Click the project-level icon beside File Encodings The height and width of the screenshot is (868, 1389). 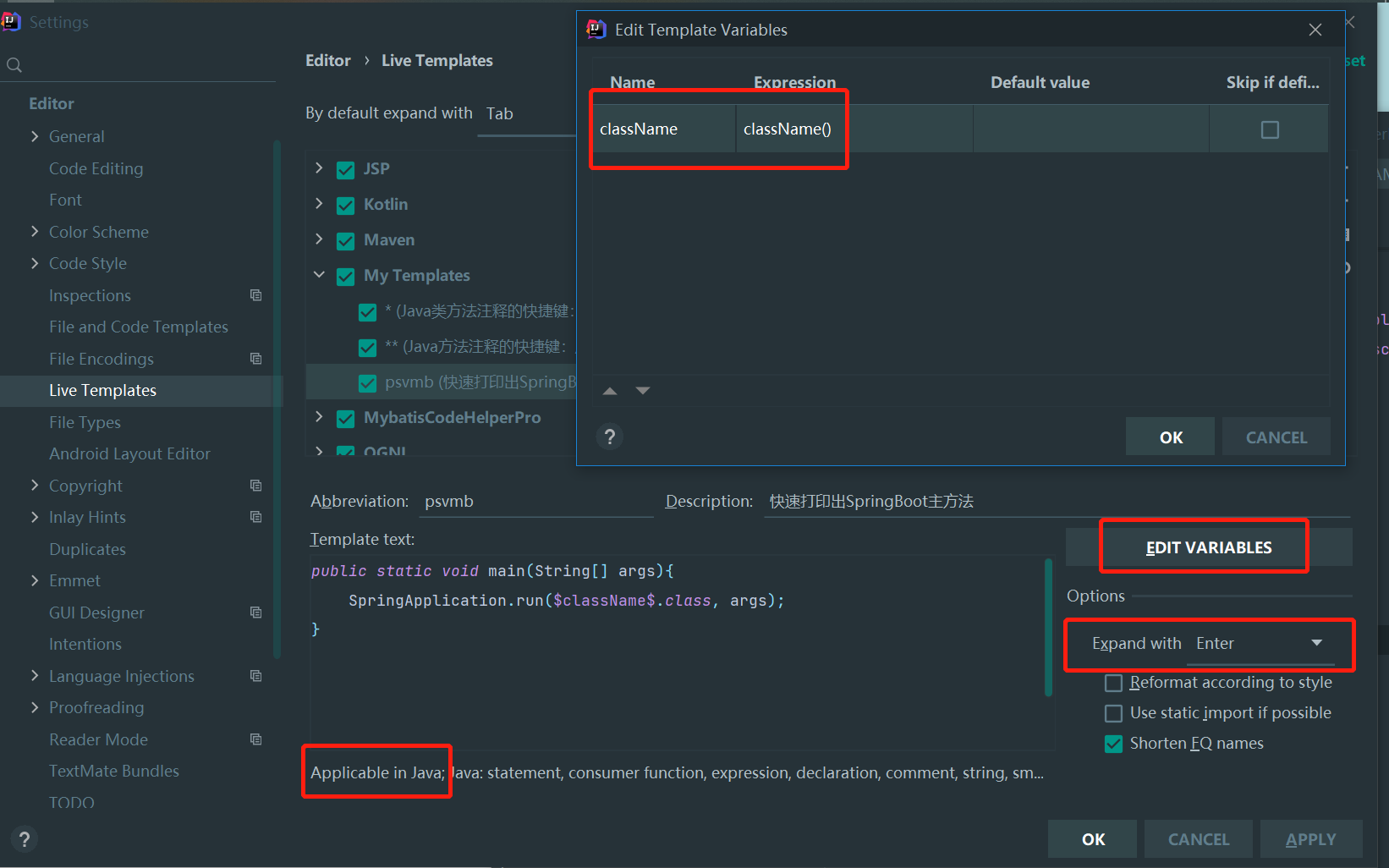[255, 359]
